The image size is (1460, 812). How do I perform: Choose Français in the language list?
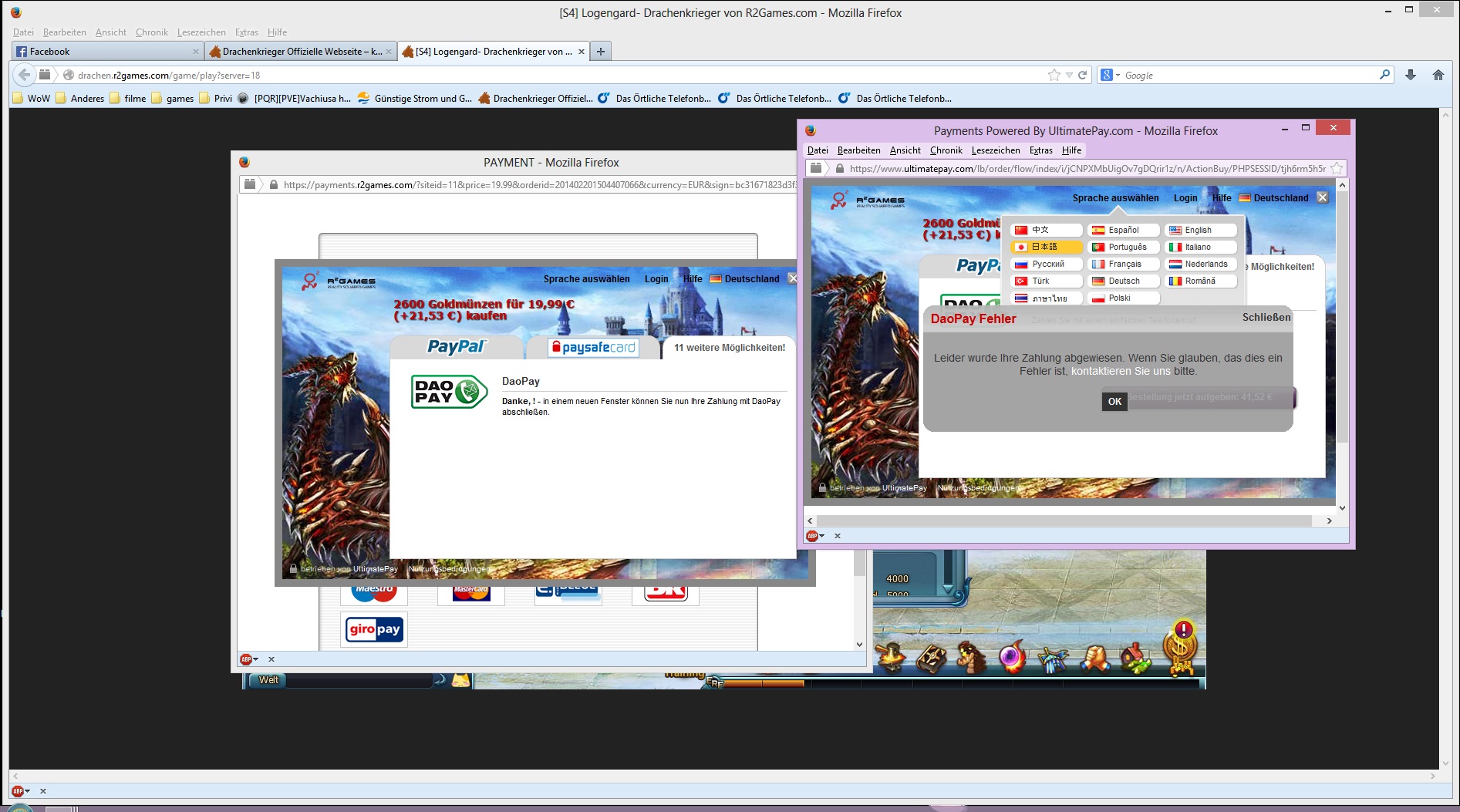point(1124,264)
